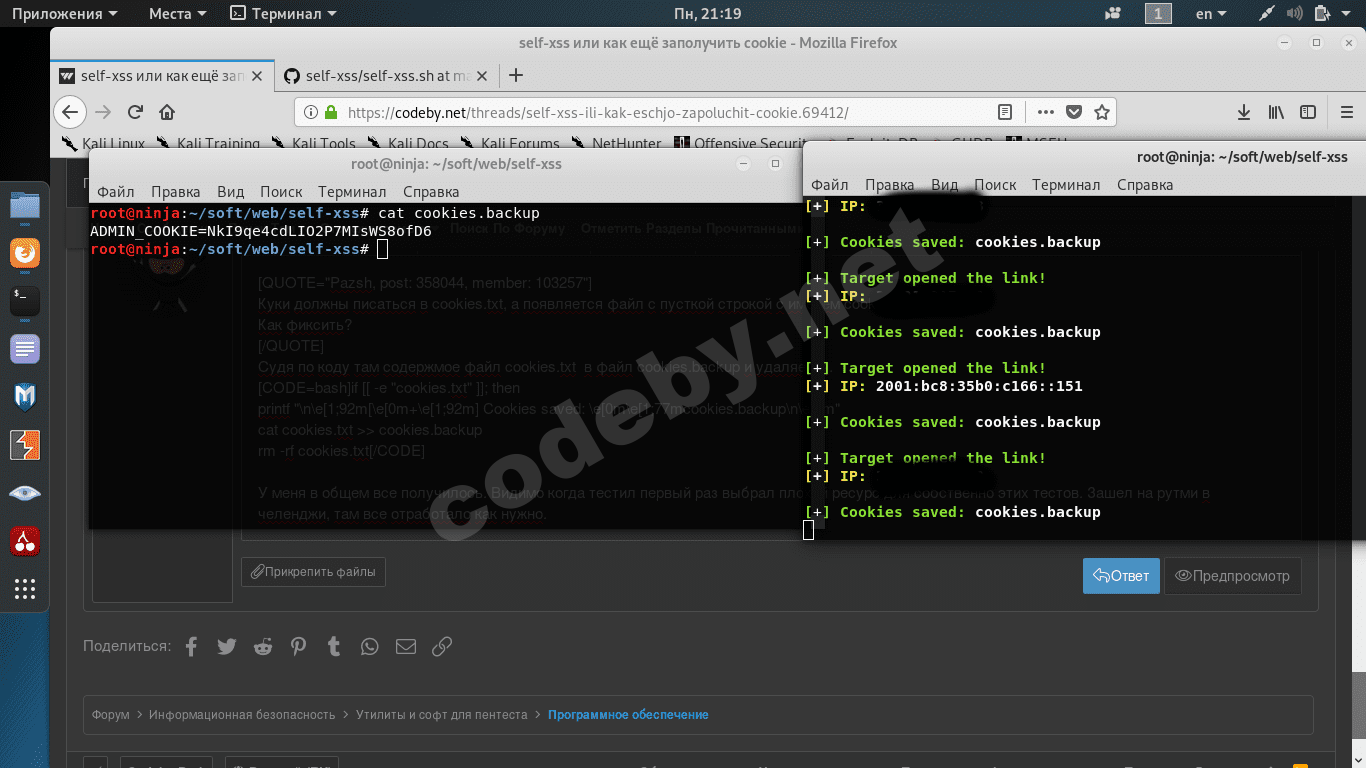
Task: Show applications grid in dock
Action: (25, 589)
